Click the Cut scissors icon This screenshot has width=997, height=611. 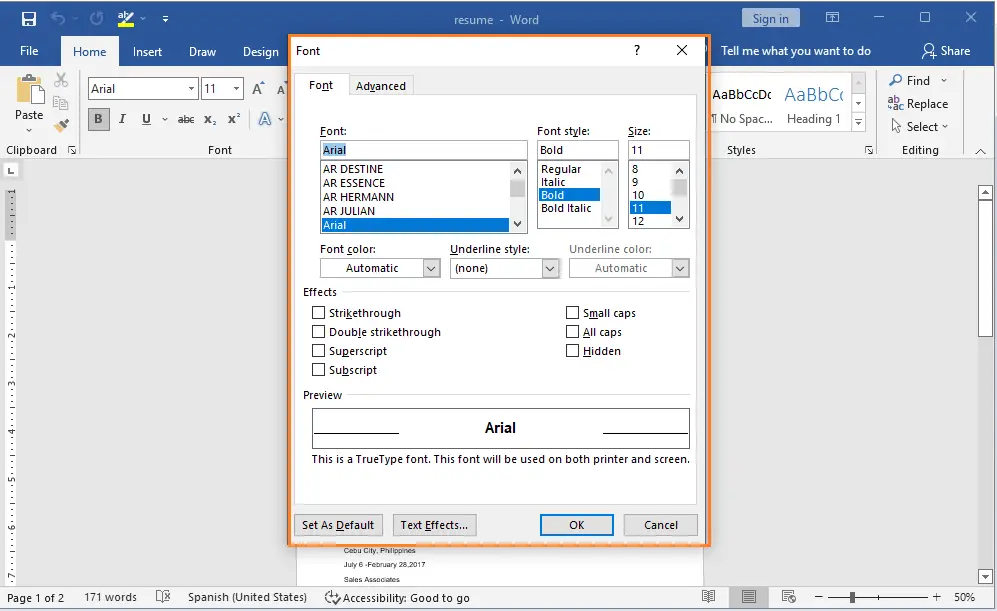tap(61, 80)
